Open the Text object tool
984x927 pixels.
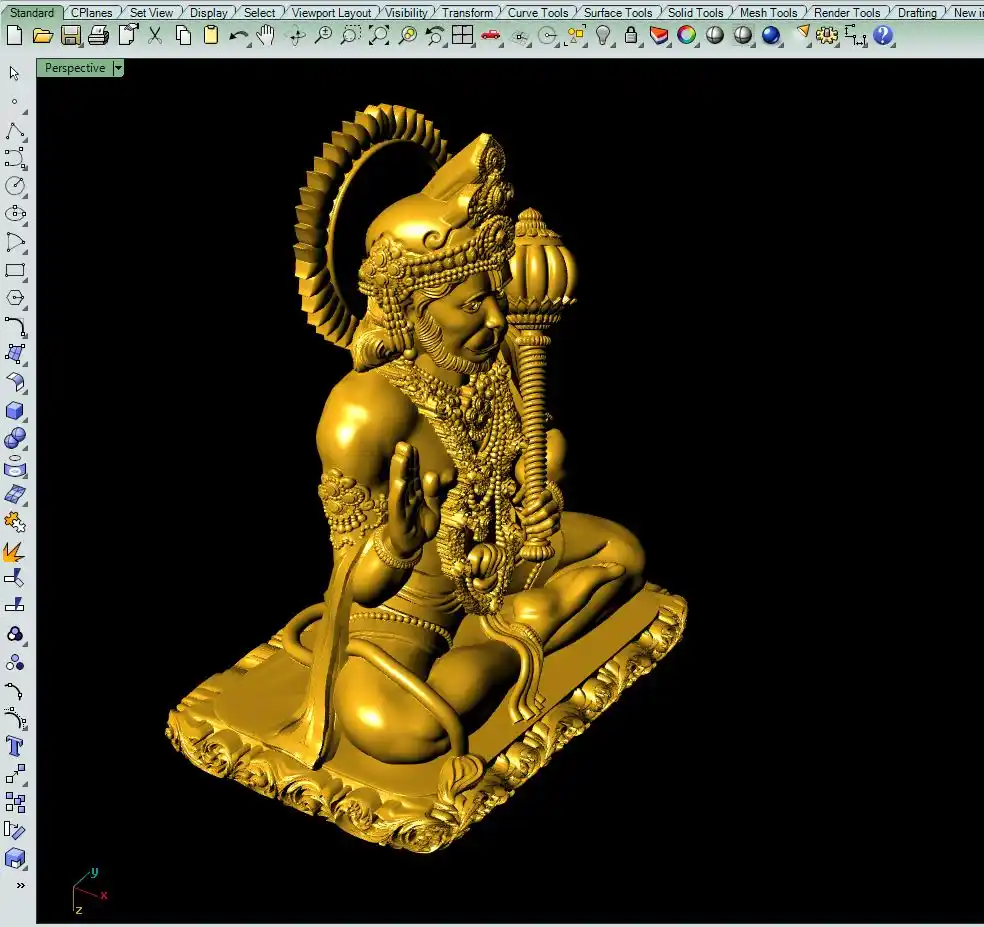click(15, 746)
